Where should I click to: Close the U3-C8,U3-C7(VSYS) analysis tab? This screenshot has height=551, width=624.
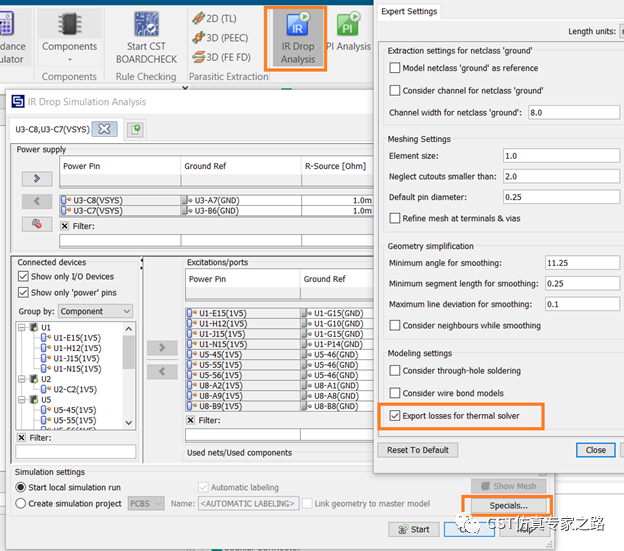click(x=104, y=129)
